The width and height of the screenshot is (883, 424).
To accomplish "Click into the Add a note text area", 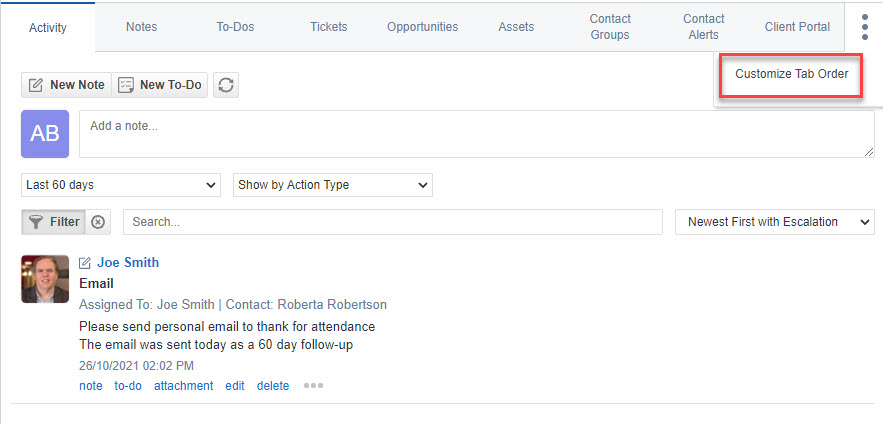I will [x=476, y=134].
